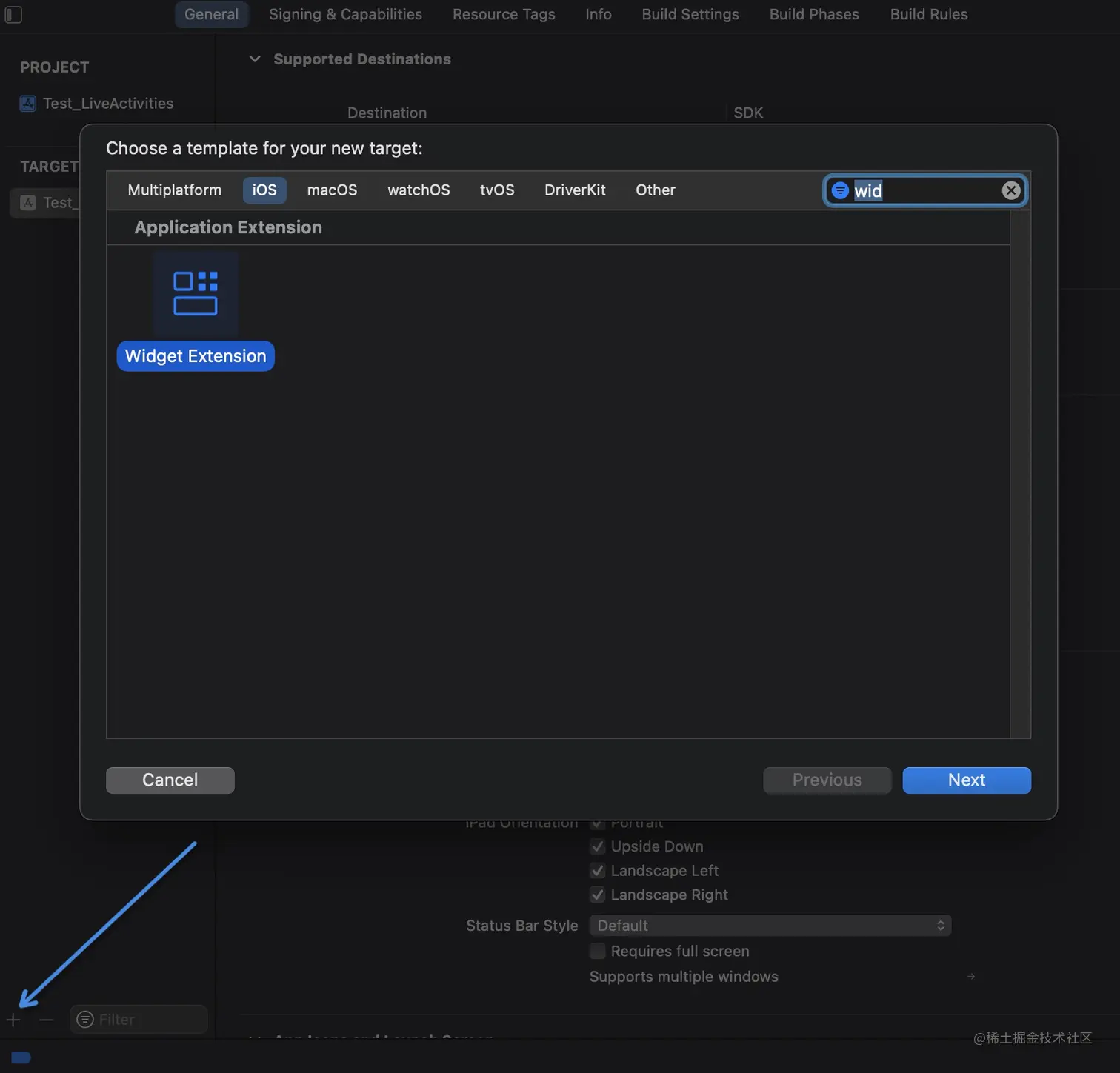This screenshot has height=1073, width=1120.
Task: Toggle the Landscape Left checkbox
Action: pyautogui.click(x=598, y=871)
